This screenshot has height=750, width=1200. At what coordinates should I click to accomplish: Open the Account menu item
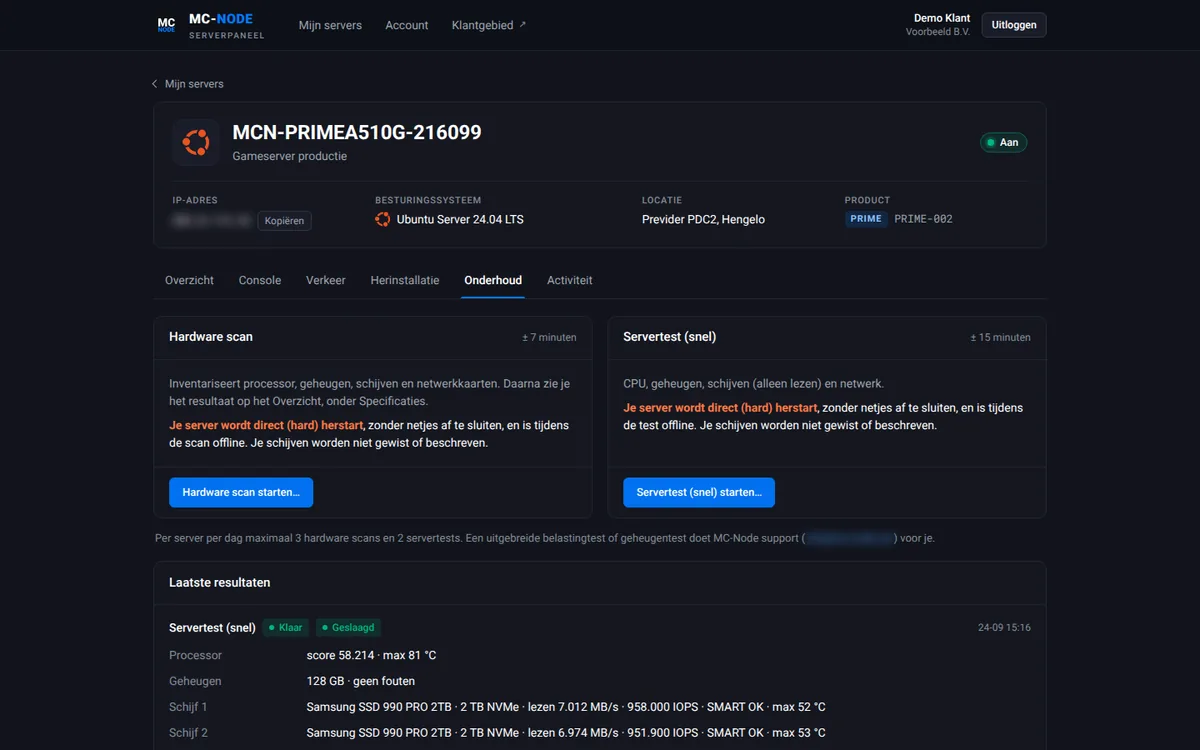point(407,25)
